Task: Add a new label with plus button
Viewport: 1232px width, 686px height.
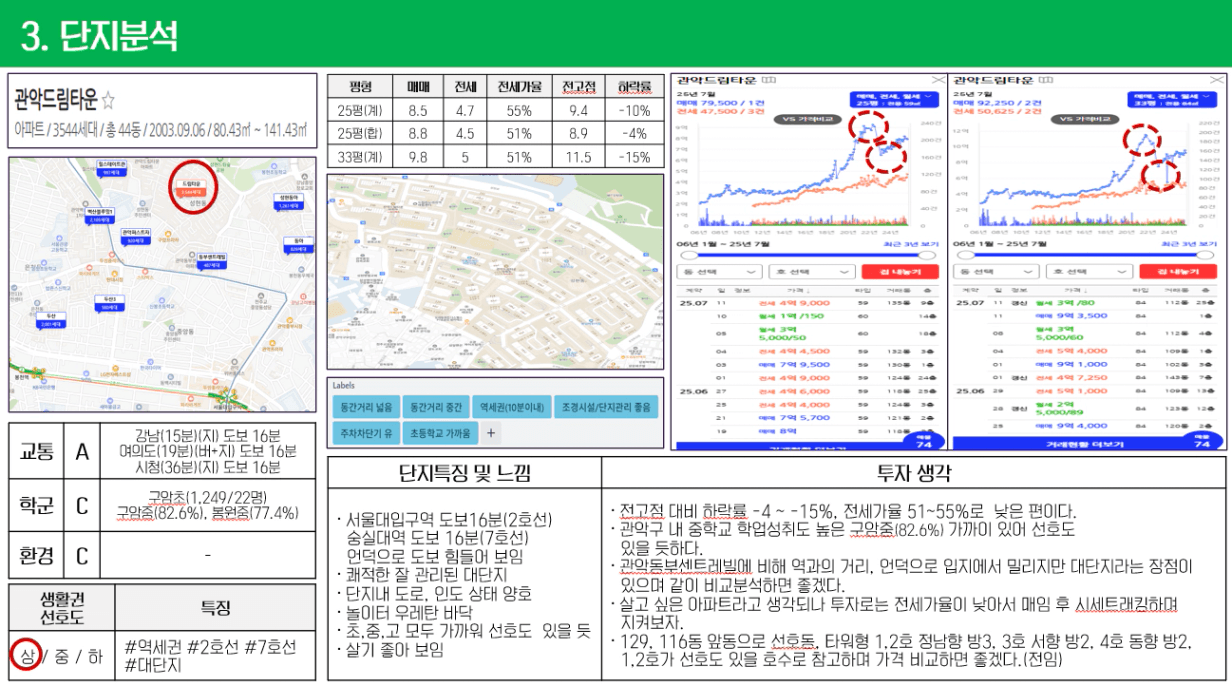Action: point(491,433)
